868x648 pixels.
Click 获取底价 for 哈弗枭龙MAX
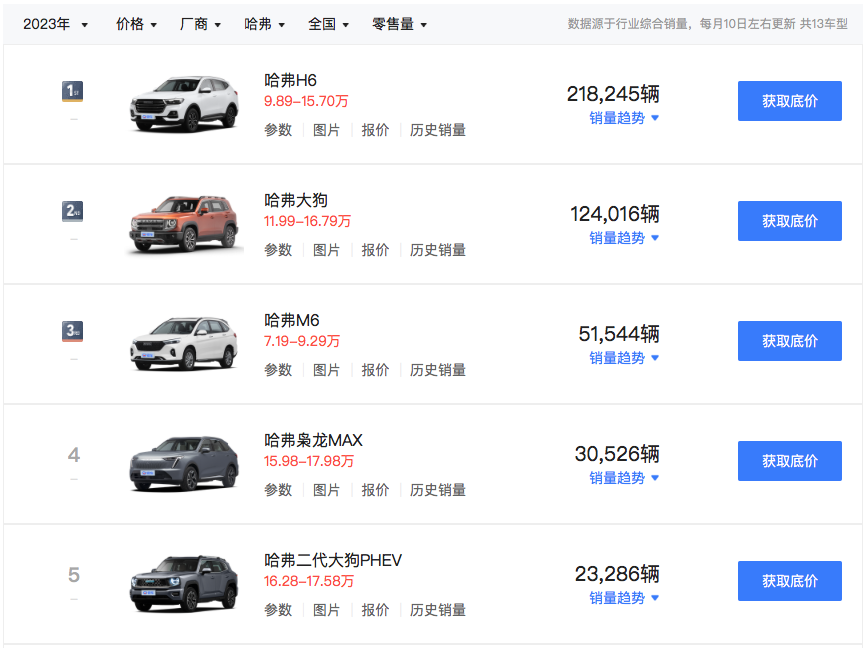tap(789, 461)
